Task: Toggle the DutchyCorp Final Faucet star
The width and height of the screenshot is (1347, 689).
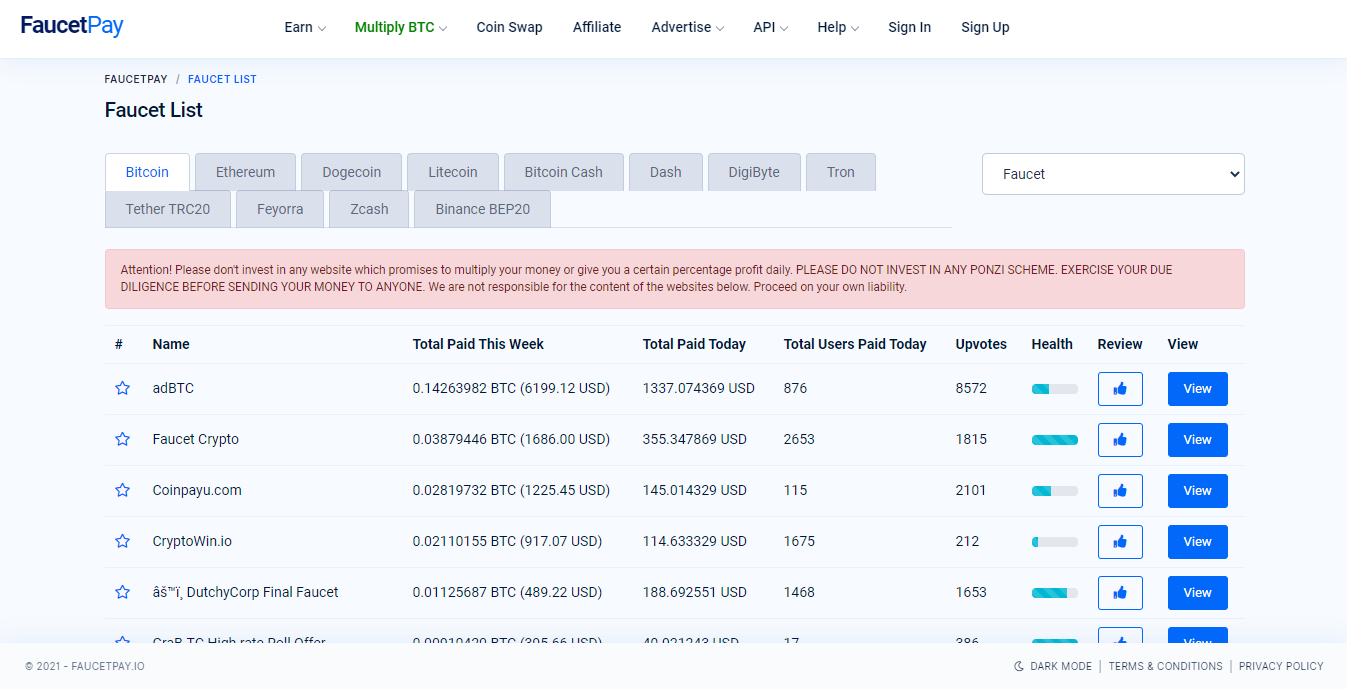Action: pos(122,592)
